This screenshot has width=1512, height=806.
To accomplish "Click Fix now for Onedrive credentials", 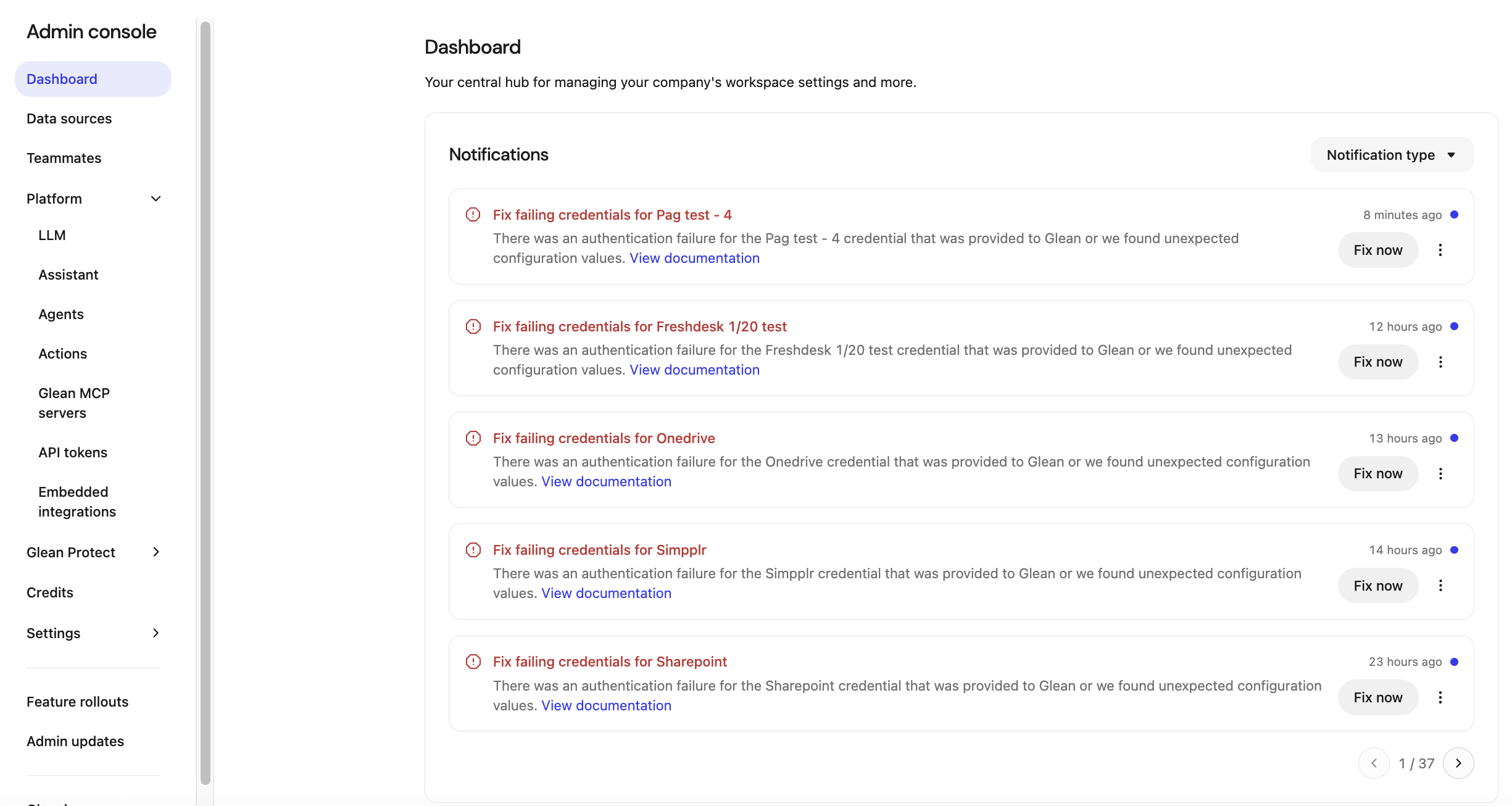I will pyautogui.click(x=1377, y=473).
